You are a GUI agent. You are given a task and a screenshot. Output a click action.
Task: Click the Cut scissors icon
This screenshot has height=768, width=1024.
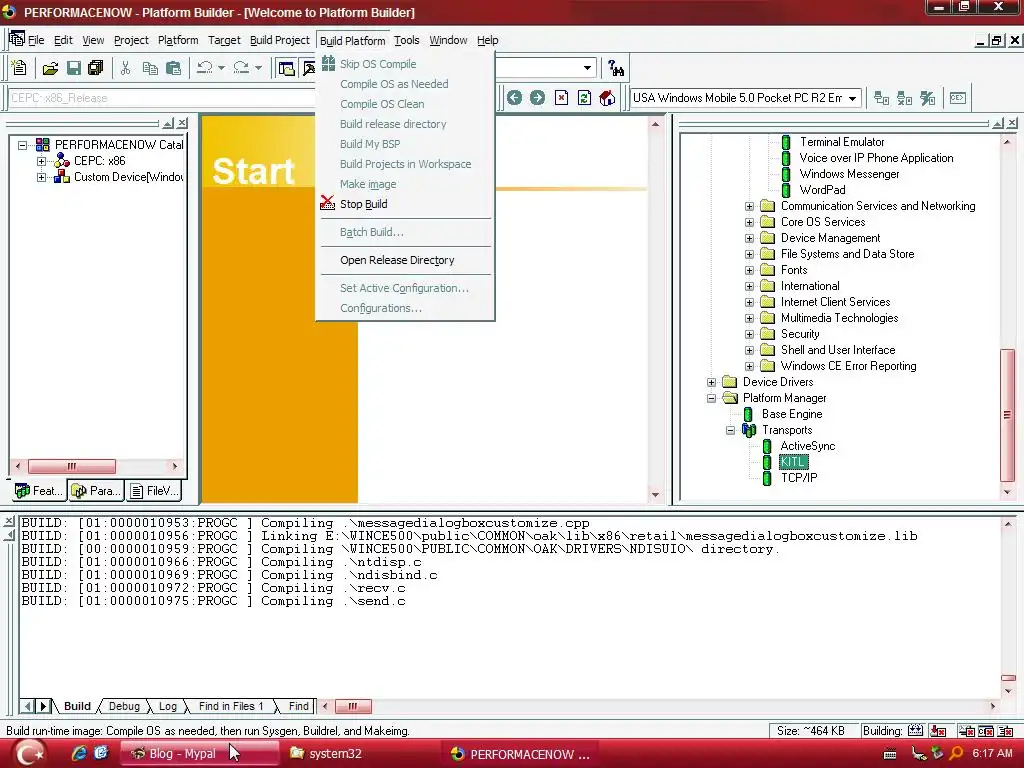pos(125,67)
